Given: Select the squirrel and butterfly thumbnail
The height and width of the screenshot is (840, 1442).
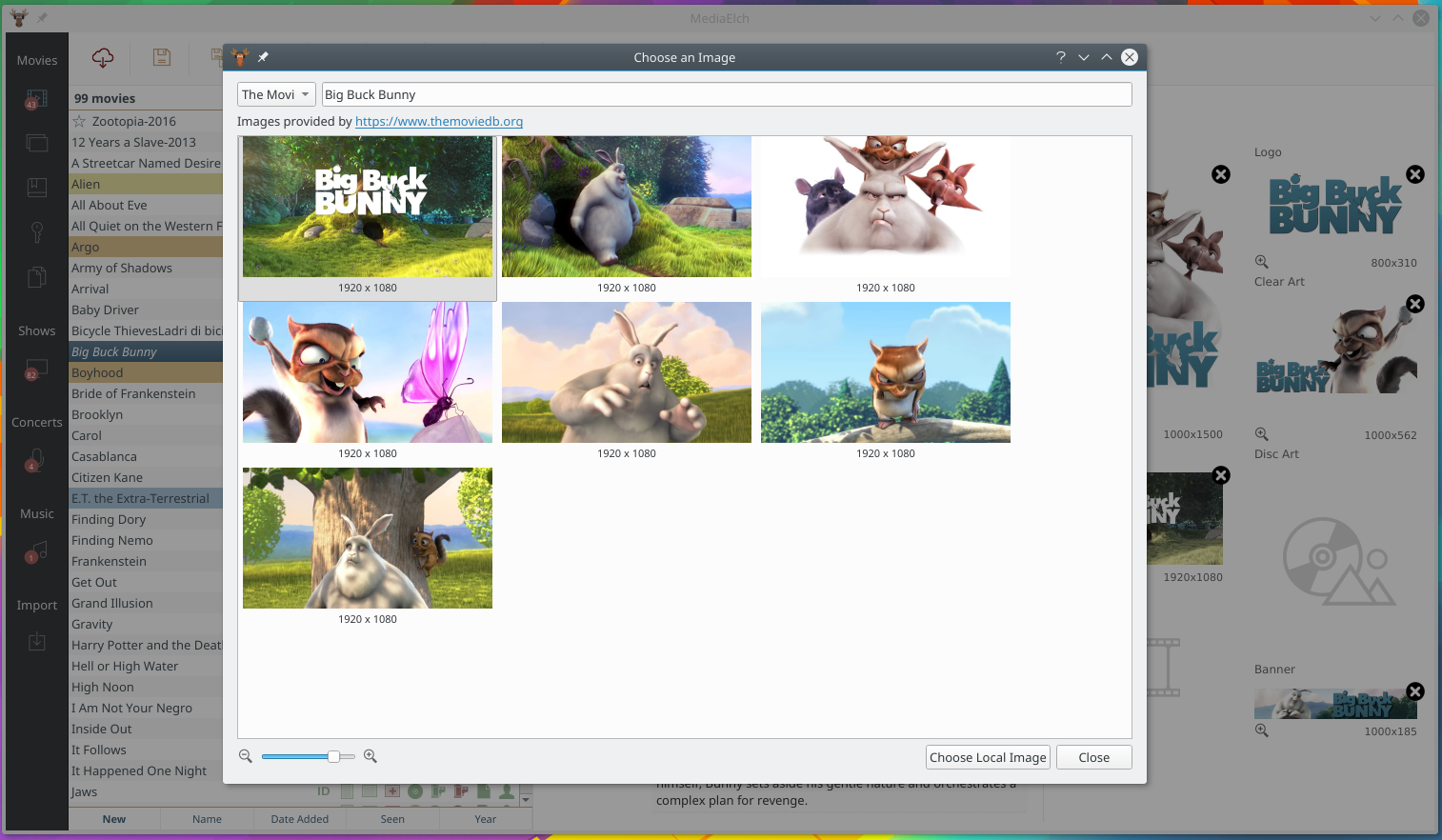Looking at the screenshot, I should click(x=368, y=372).
